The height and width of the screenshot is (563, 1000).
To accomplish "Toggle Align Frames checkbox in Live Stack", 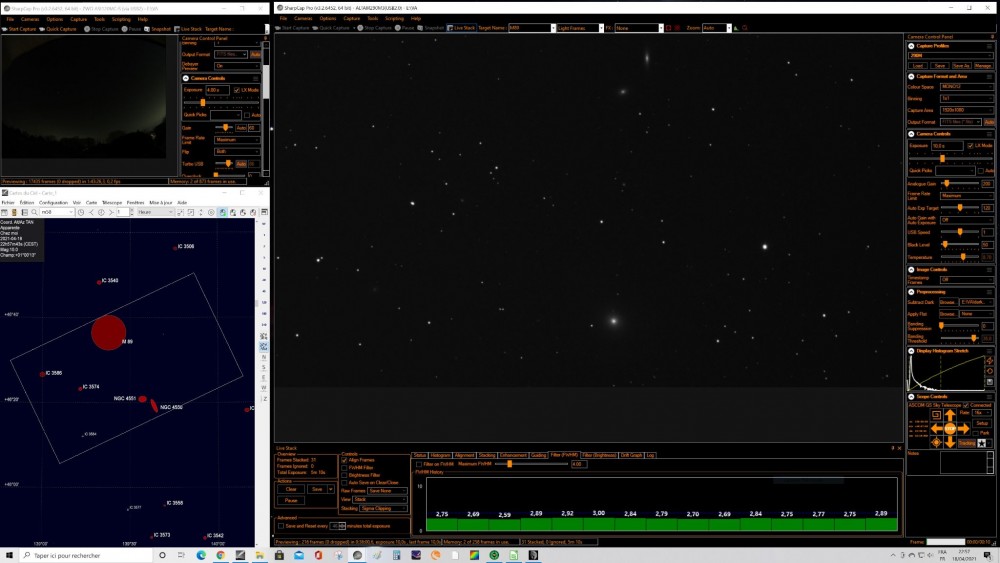I will [344, 460].
